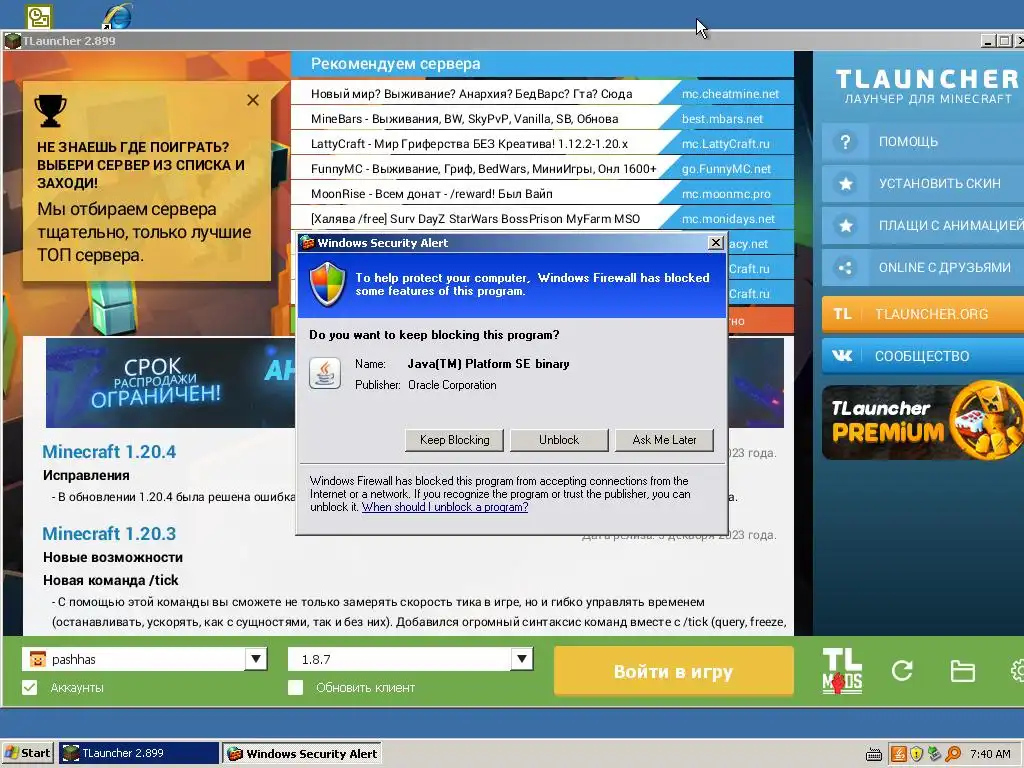
Task: Select server row 'Новый мир? Выживание? Анархия?'
Action: [x=543, y=93]
